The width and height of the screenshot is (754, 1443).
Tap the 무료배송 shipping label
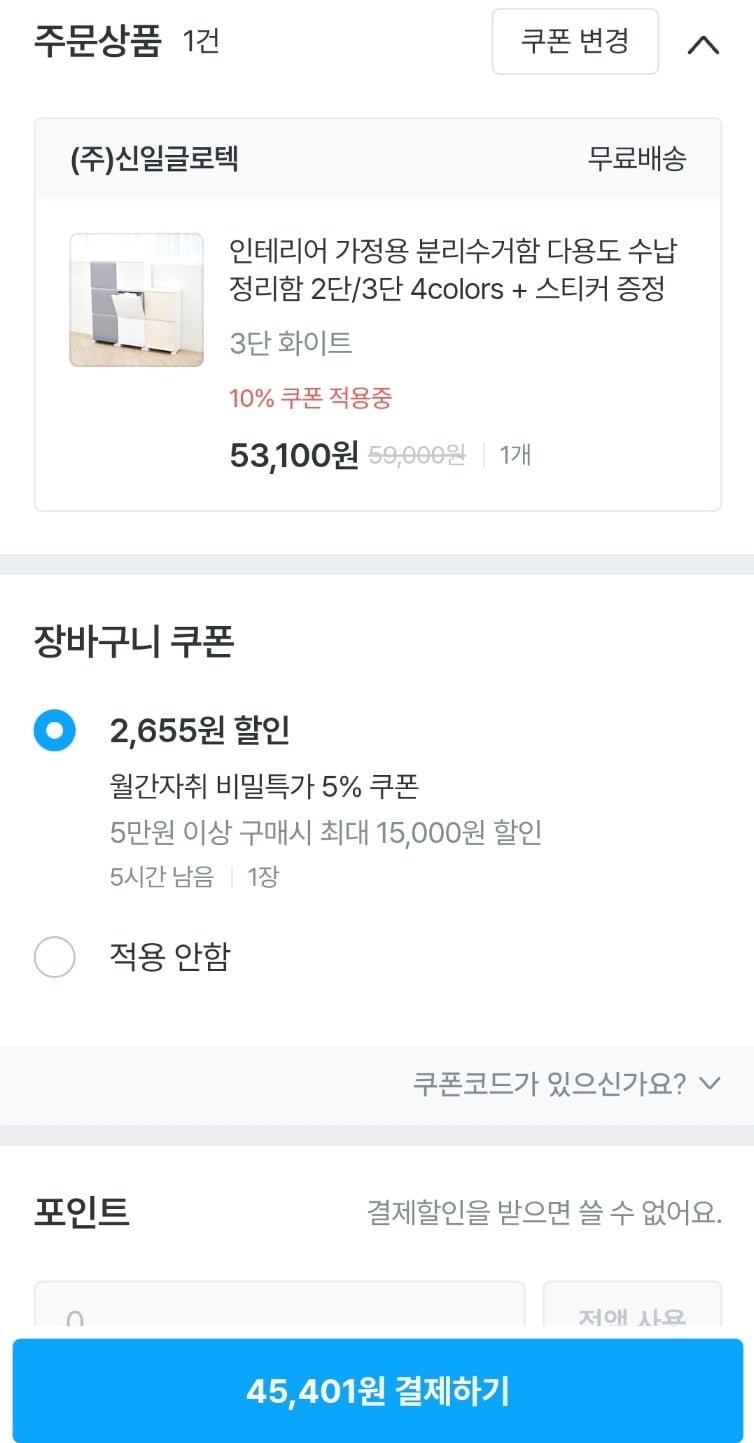(637, 159)
